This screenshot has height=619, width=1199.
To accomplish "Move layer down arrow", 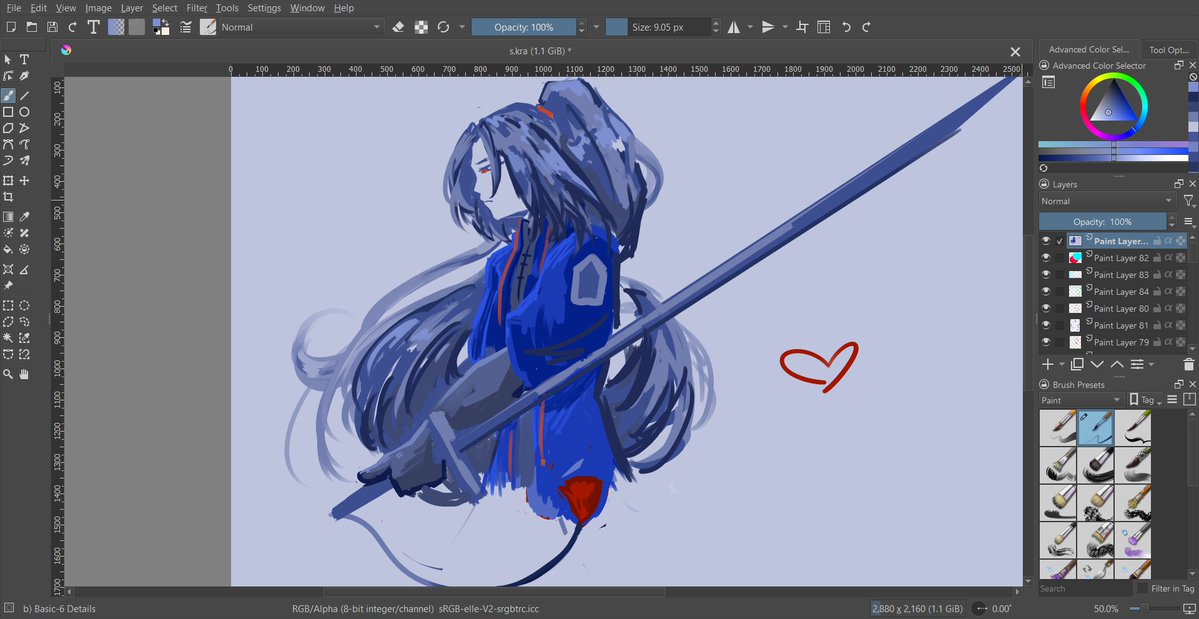I will pos(1097,365).
